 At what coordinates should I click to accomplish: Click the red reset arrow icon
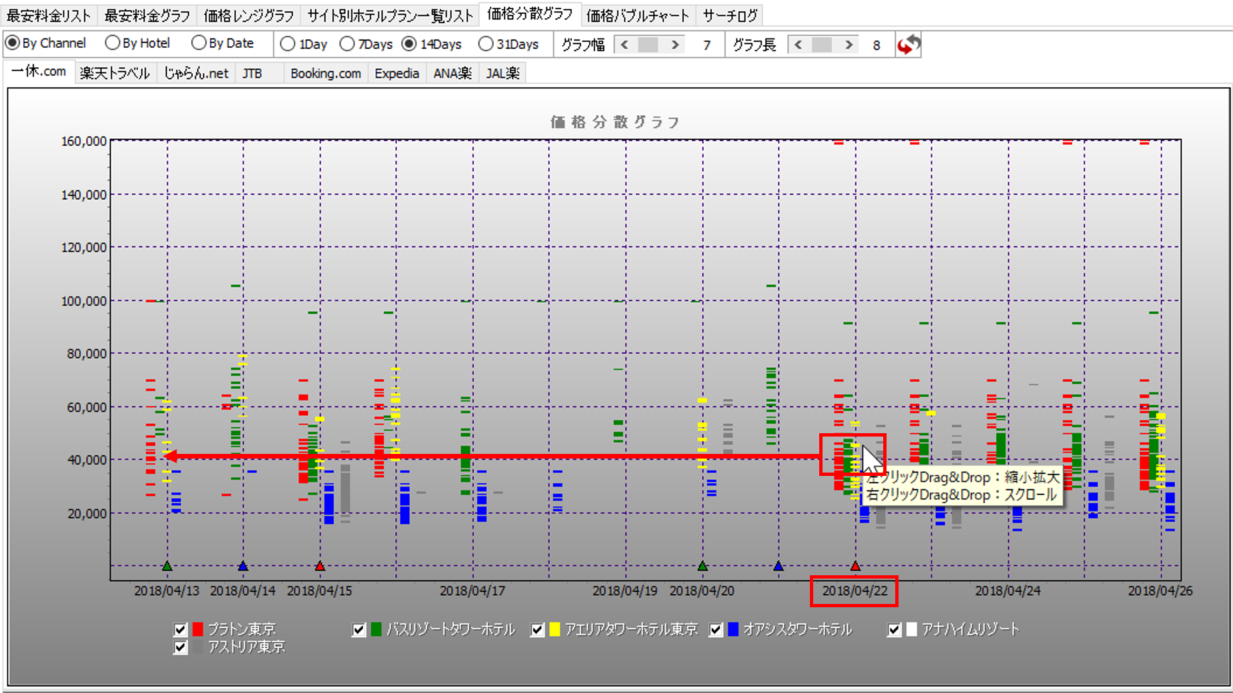click(x=907, y=45)
